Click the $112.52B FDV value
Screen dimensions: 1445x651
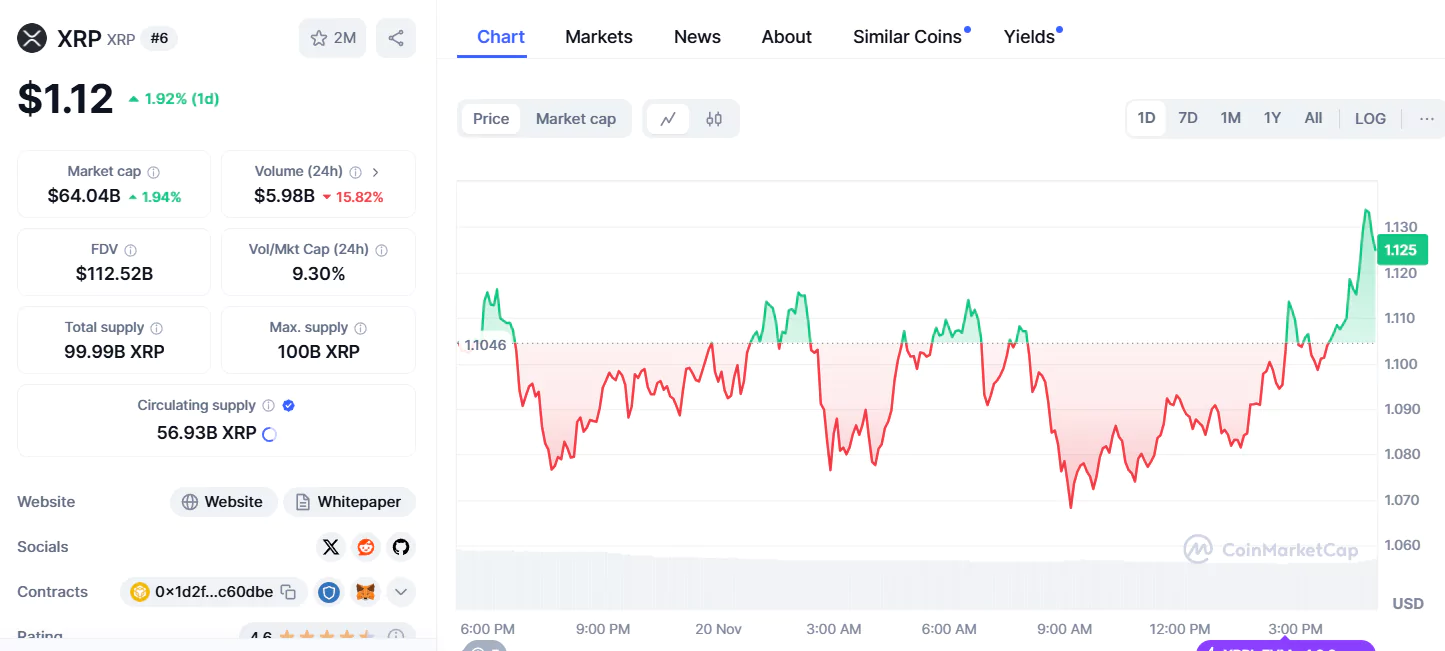[114, 274]
